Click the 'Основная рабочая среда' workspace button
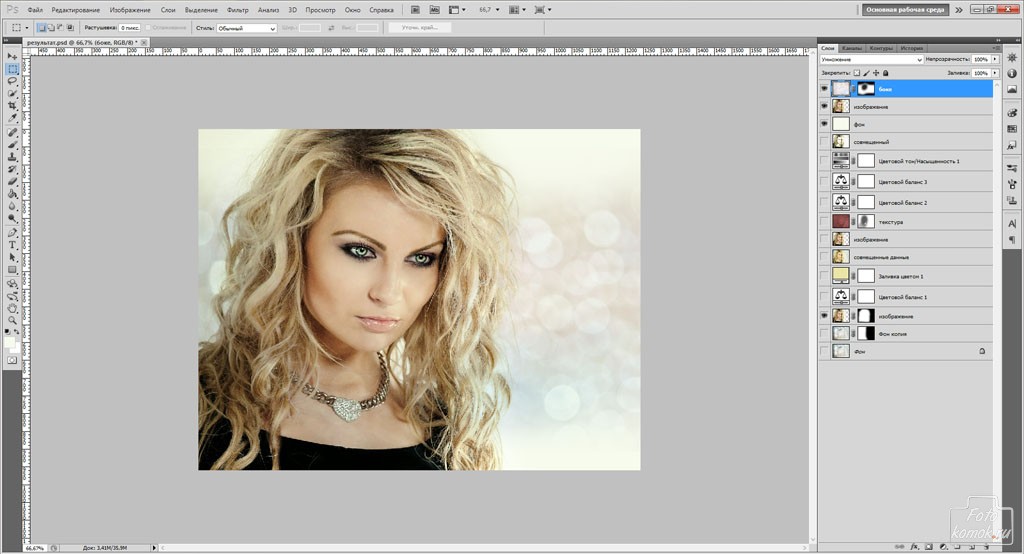The height and width of the screenshot is (554, 1024). (905, 9)
